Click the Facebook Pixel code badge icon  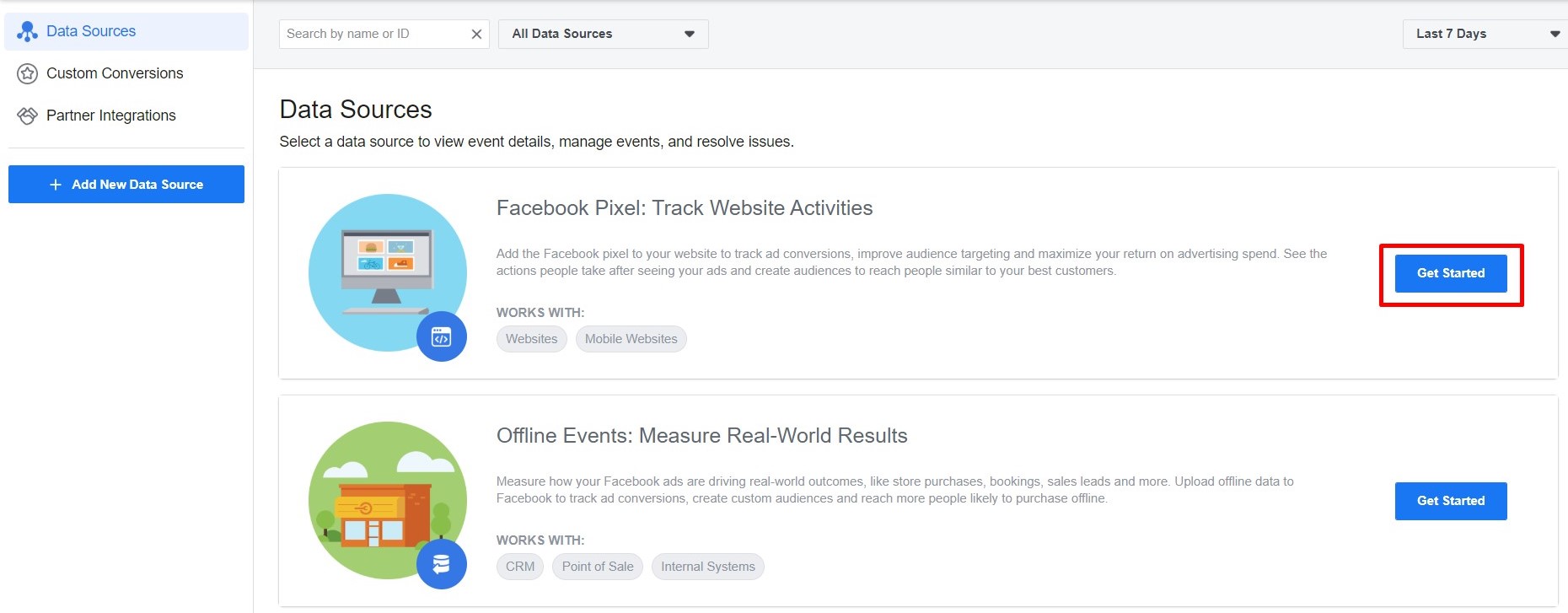[x=442, y=336]
